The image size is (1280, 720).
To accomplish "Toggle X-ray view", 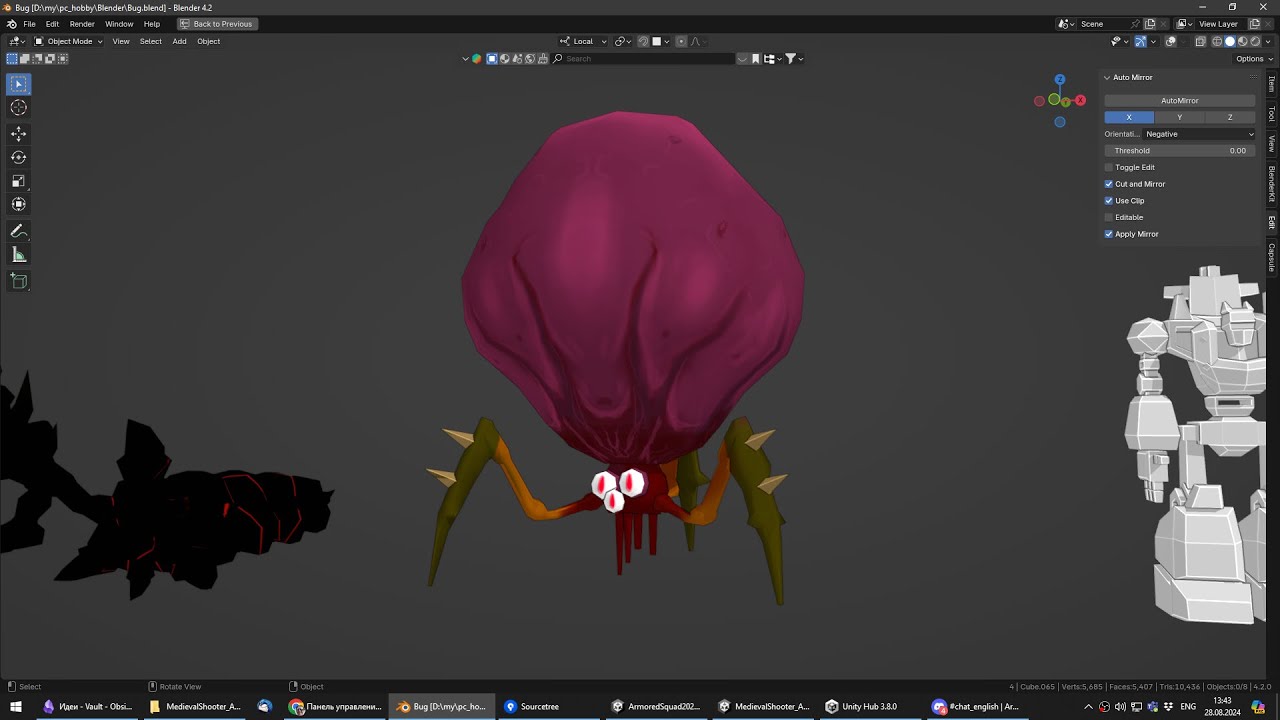I will point(1200,41).
